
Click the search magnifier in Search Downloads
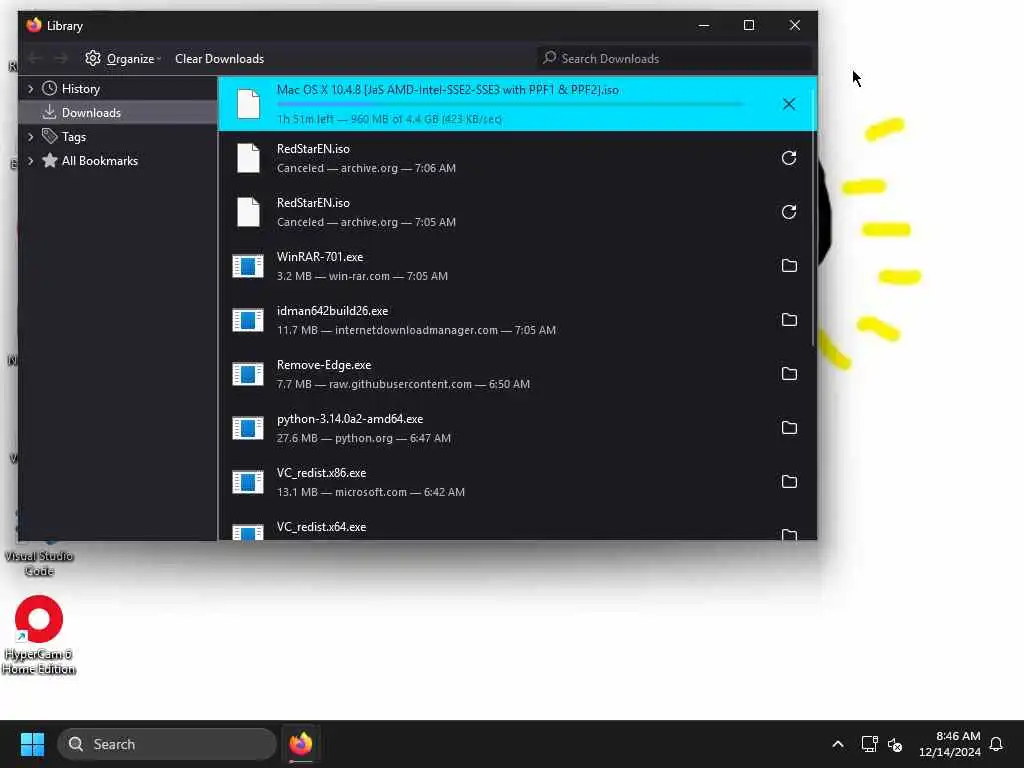point(550,58)
